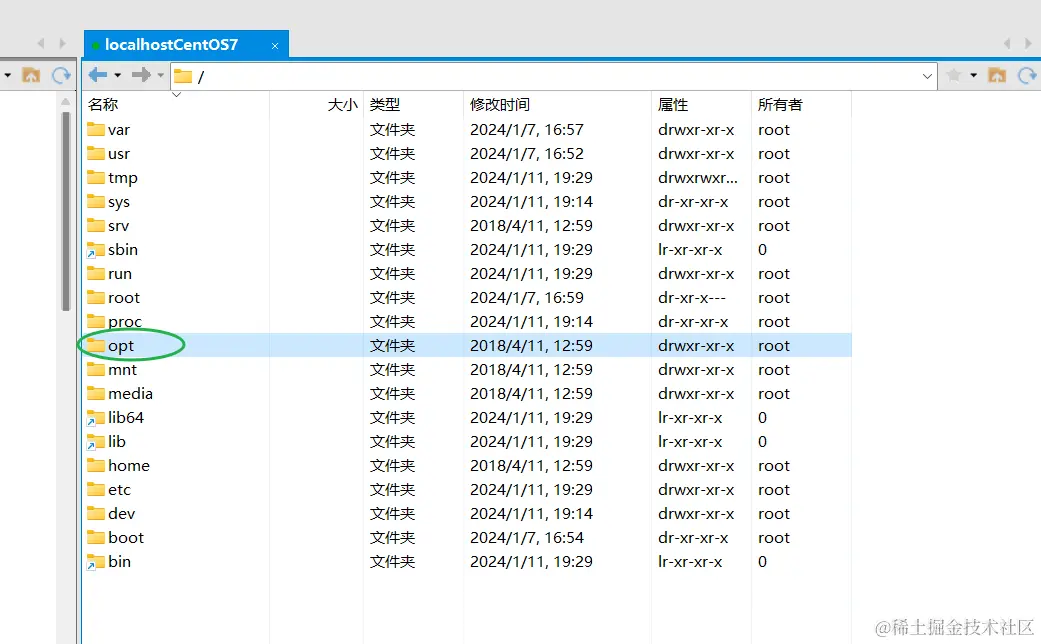
Task: Sort by the 类型 column header
Action: [385, 105]
